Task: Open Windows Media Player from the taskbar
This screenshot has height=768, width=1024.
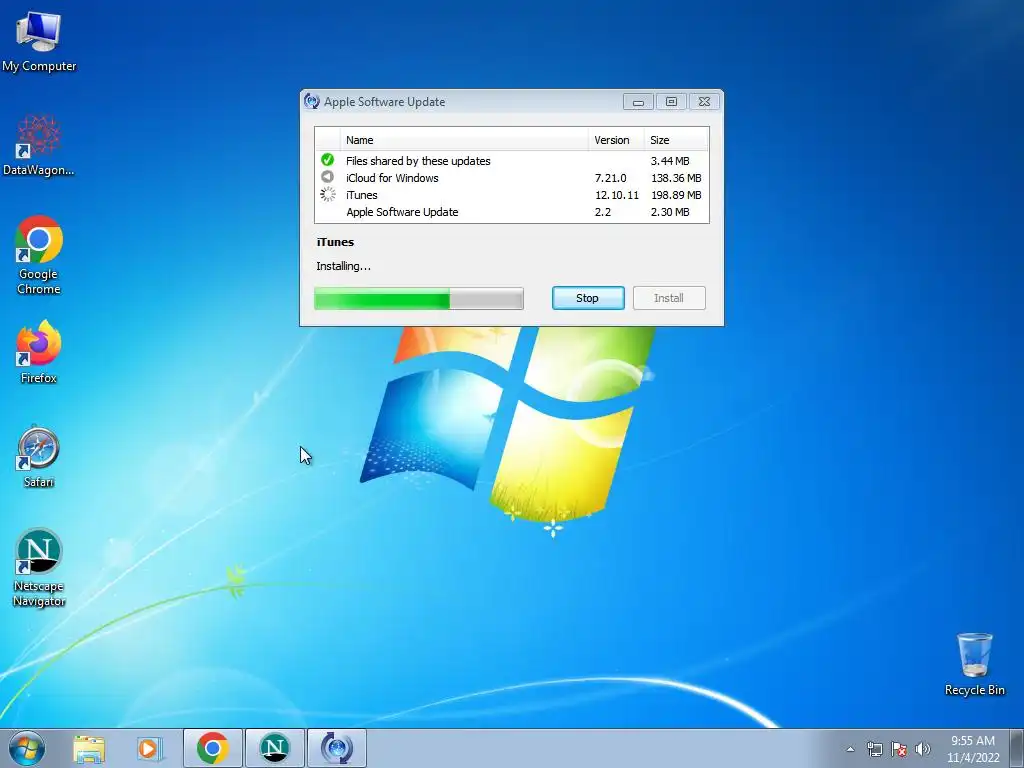Action: [x=149, y=748]
